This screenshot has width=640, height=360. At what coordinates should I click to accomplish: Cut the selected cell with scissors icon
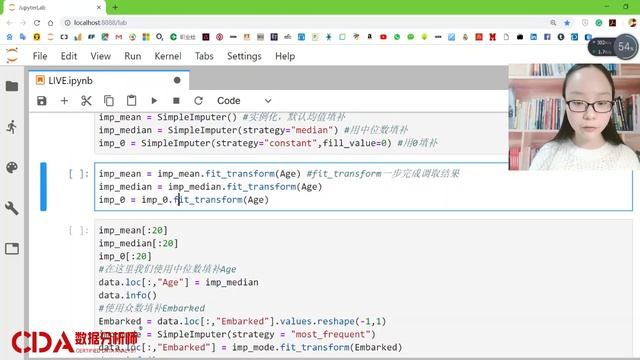pyautogui.click(x=86, y=101)
